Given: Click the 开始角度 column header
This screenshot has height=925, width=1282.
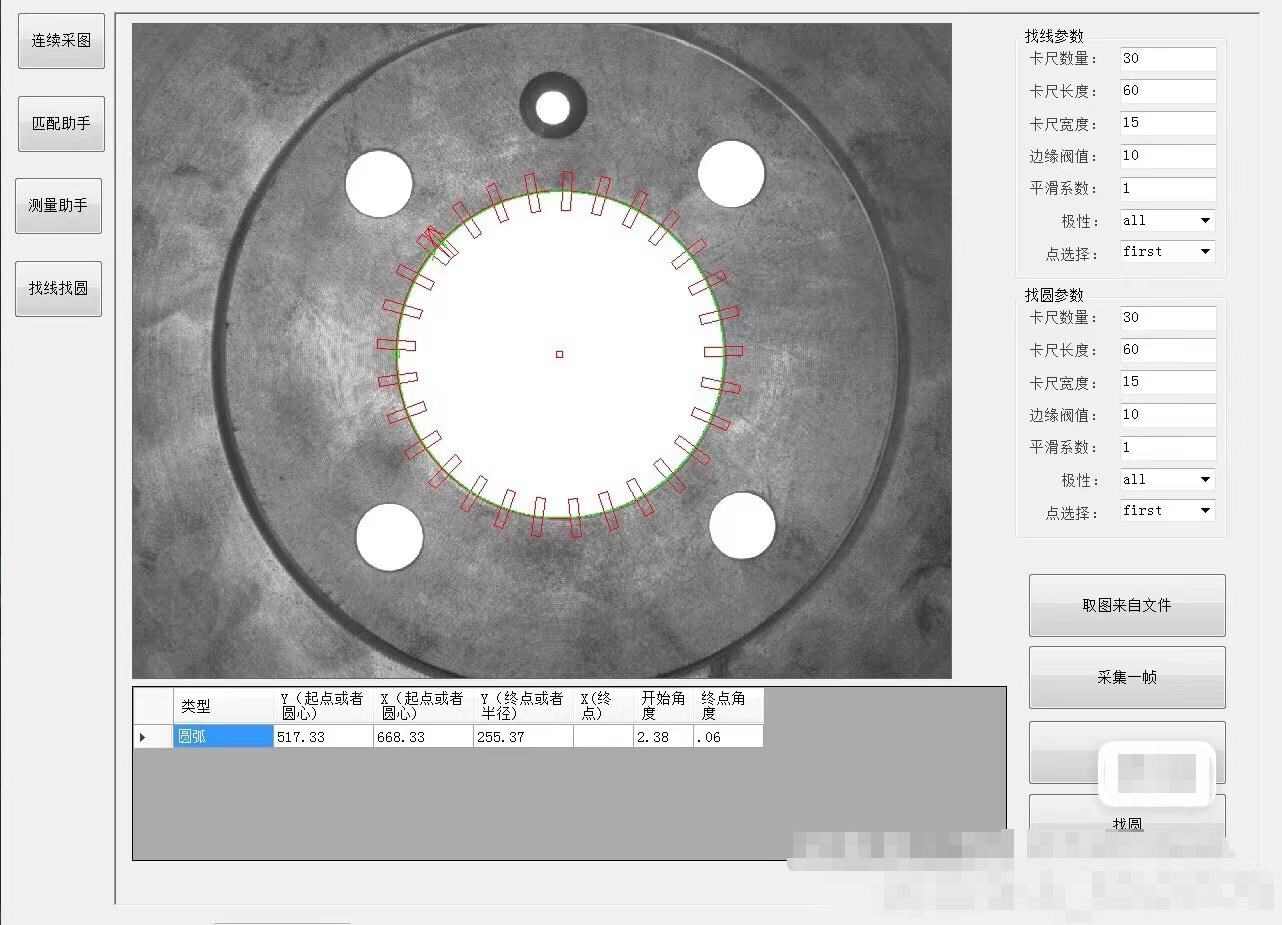Looking at the screenshot, I should click(x=663, y=706).
